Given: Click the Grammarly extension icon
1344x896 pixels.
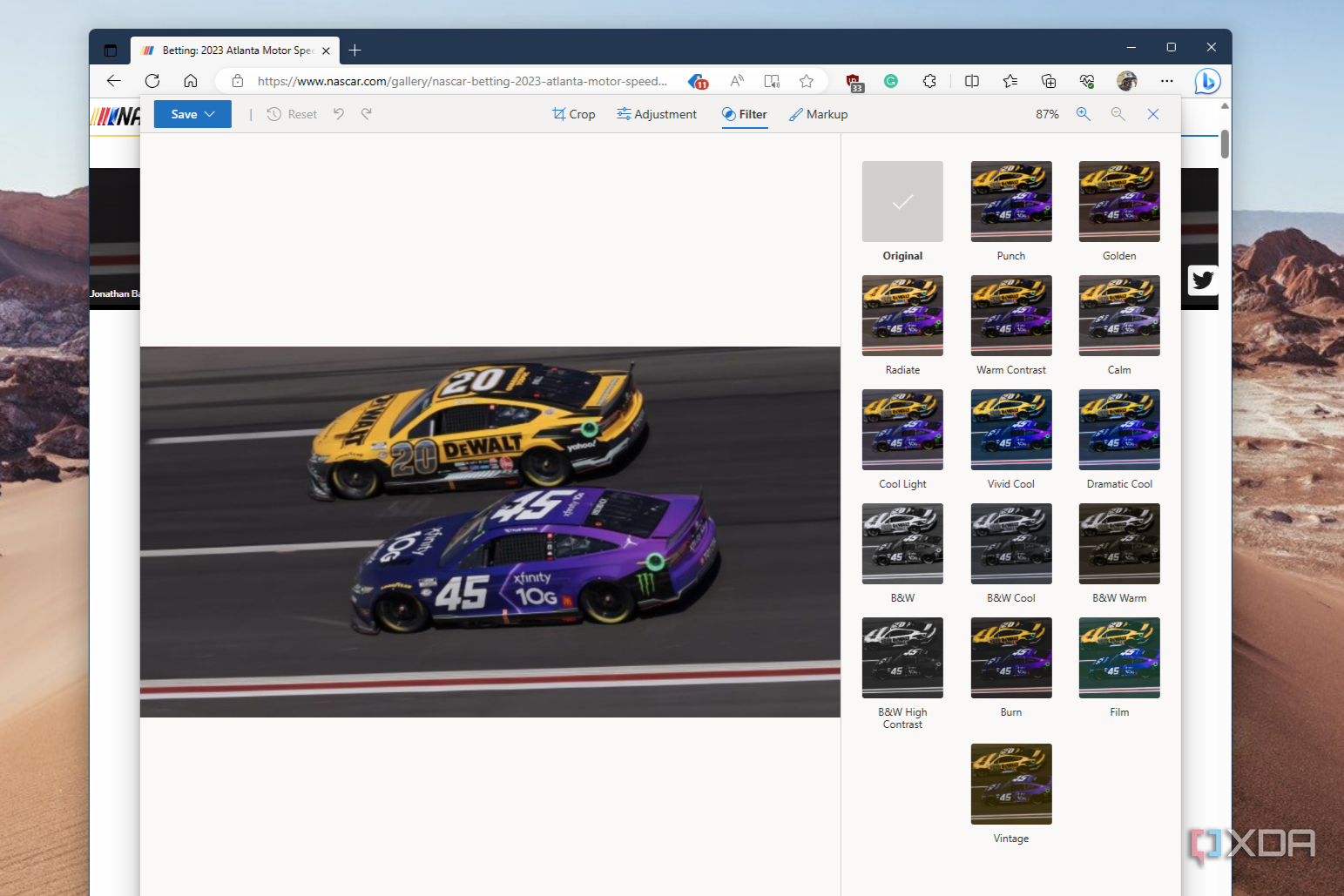Looking at the screenshot, I should tap(890, 81).
